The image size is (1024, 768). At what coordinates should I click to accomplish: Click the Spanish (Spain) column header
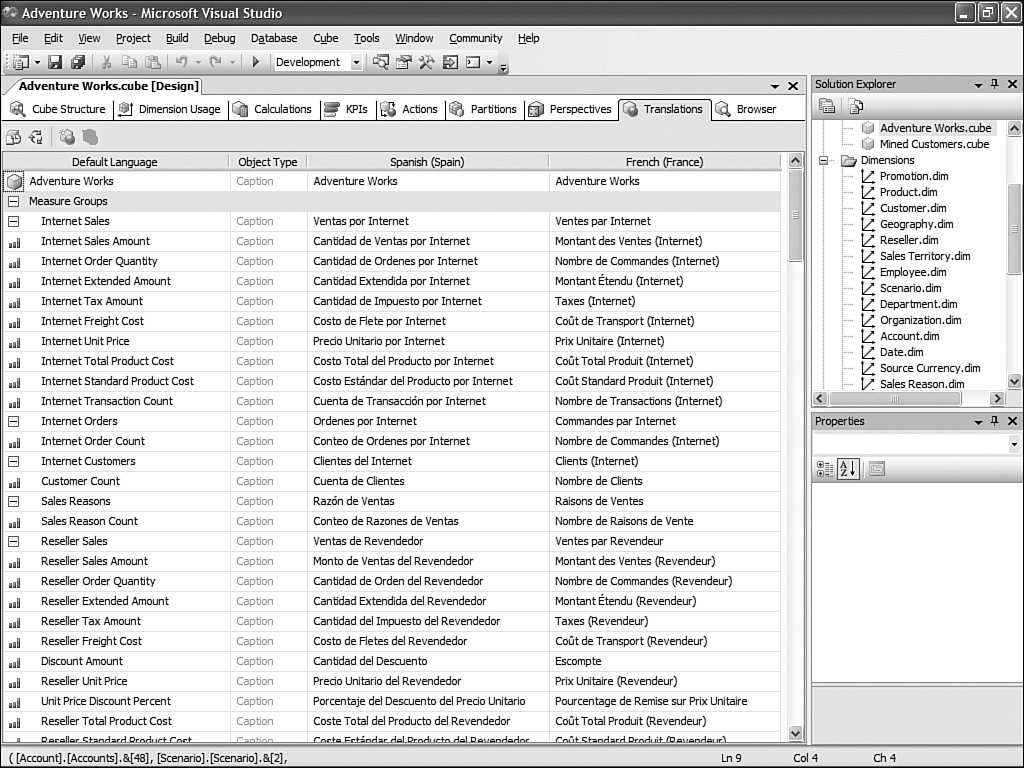427,162
